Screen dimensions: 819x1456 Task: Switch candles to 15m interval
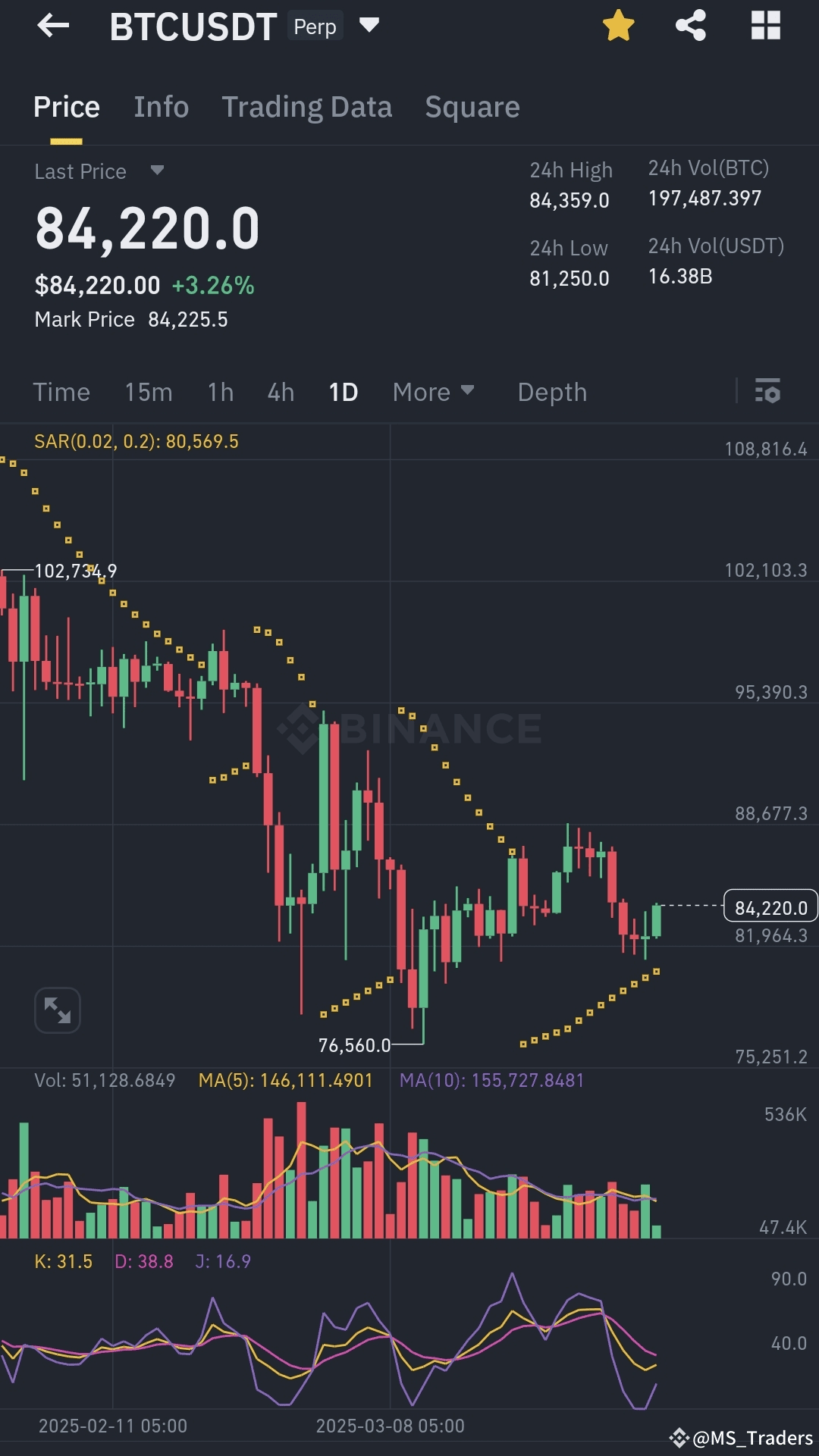(x=149, y=392)
